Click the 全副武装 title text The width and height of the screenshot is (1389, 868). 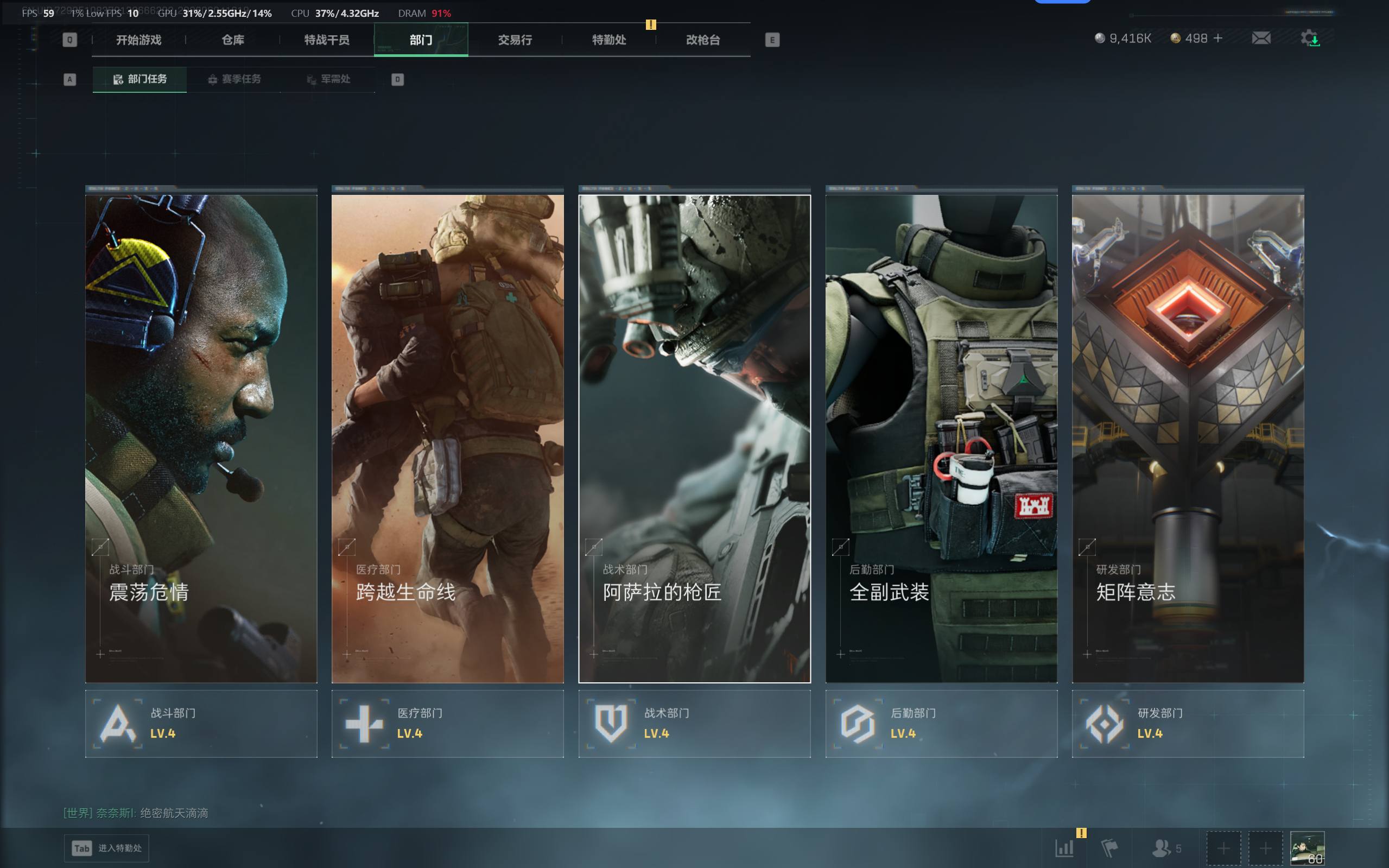click(x=889, y=592)
